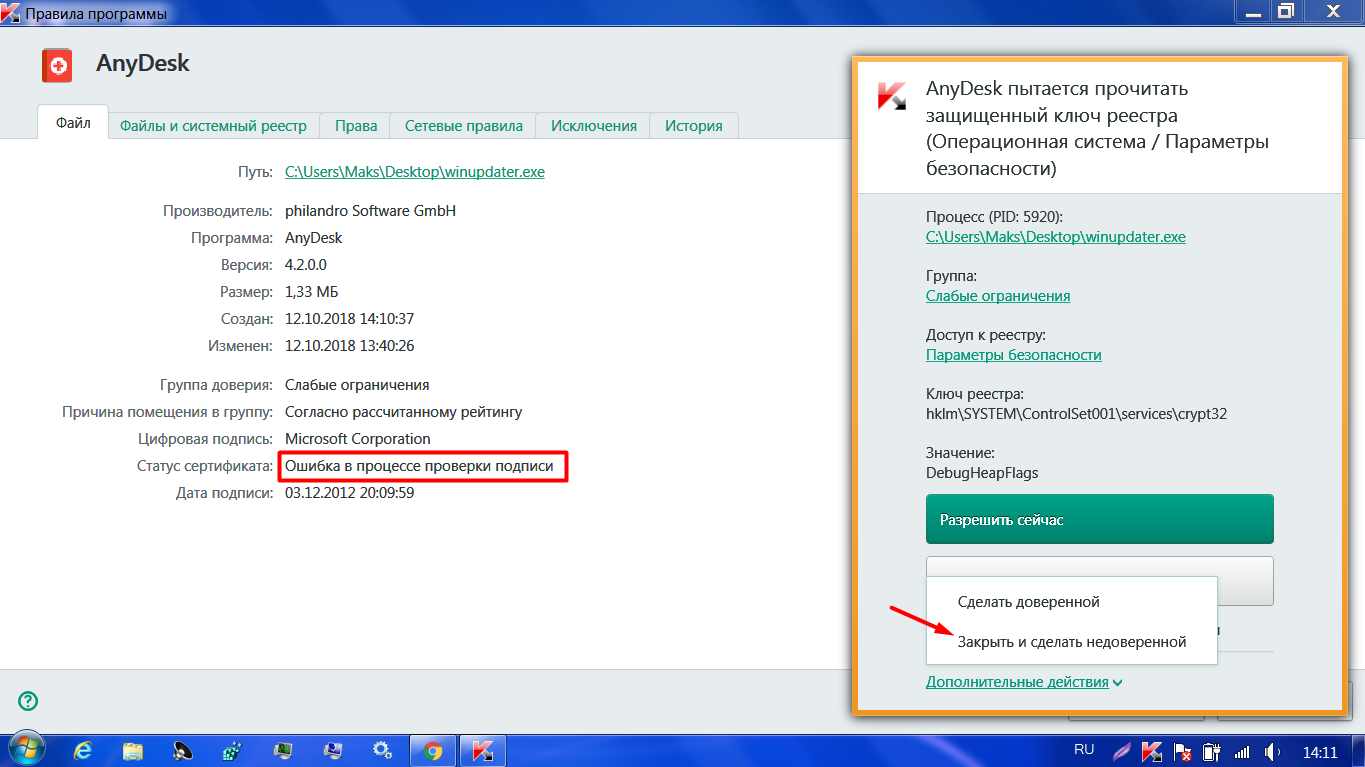Click the volume speaker icon in tray
The image size is (1365, 767).
coord(1271,750)
